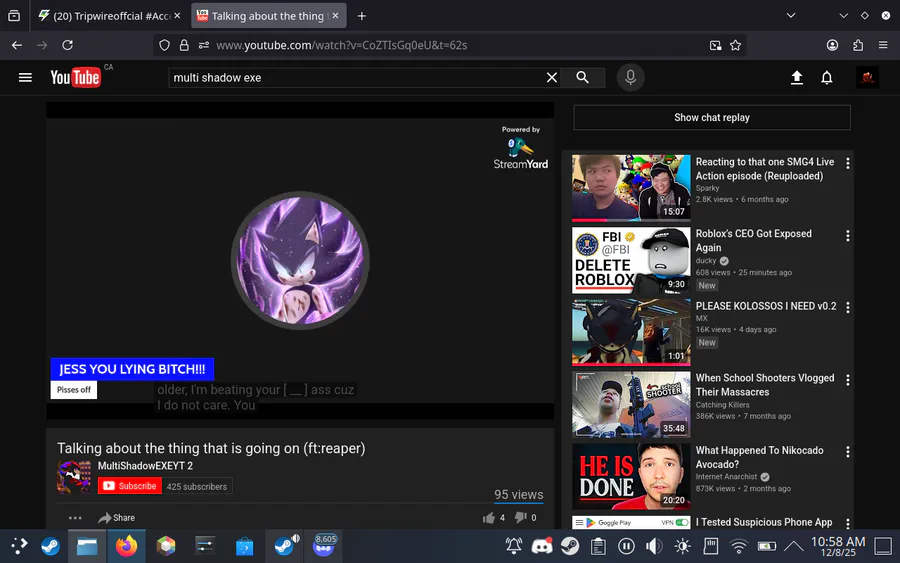Open Steam in the taskbar
The width and height of the screenshot is (900, 563).
pos(51,546)
